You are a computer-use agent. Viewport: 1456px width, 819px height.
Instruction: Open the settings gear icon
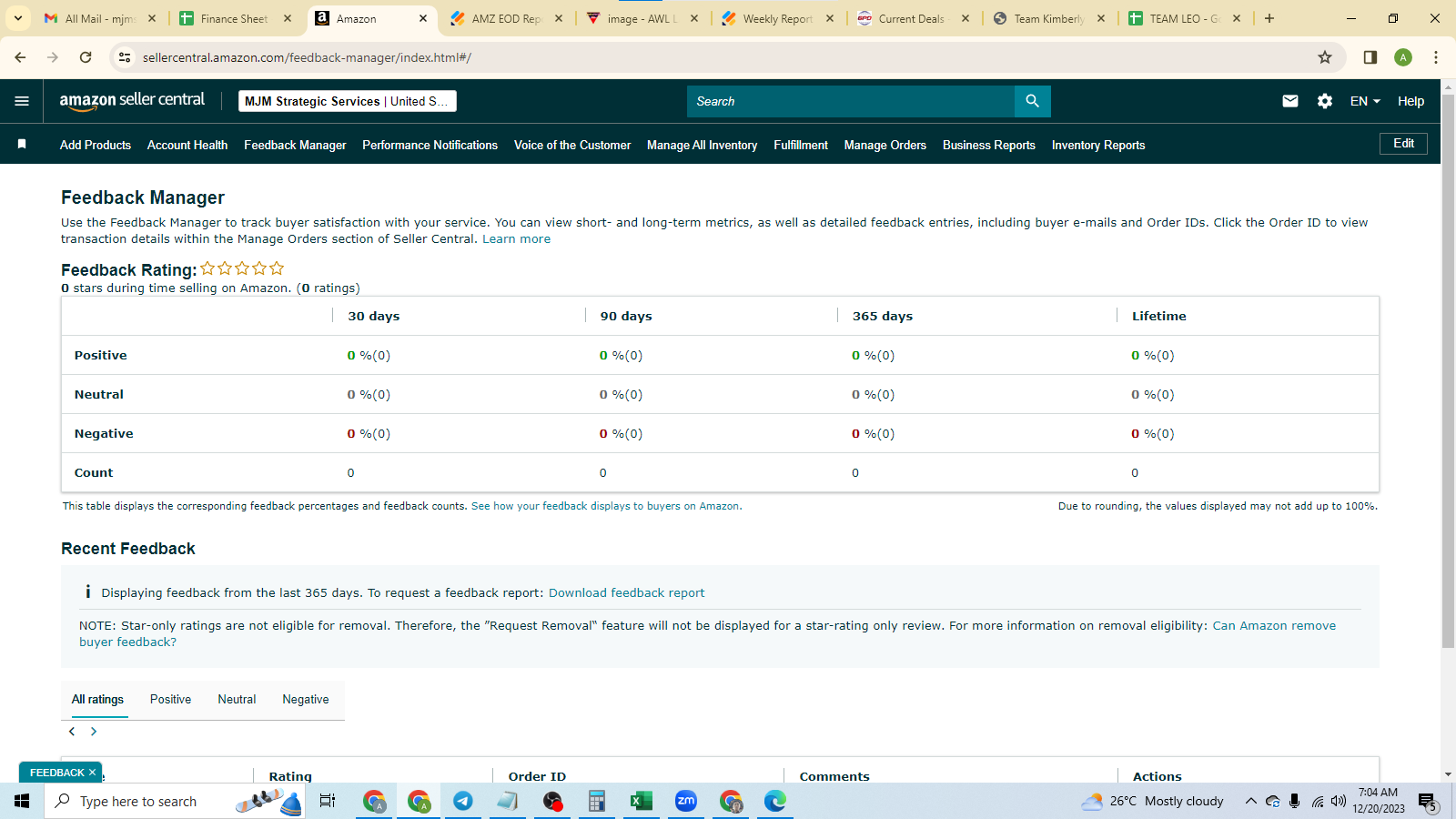1325,101
